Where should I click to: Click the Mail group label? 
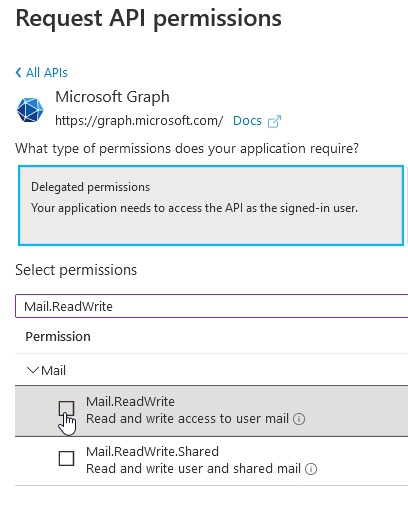tap(53, 370)
